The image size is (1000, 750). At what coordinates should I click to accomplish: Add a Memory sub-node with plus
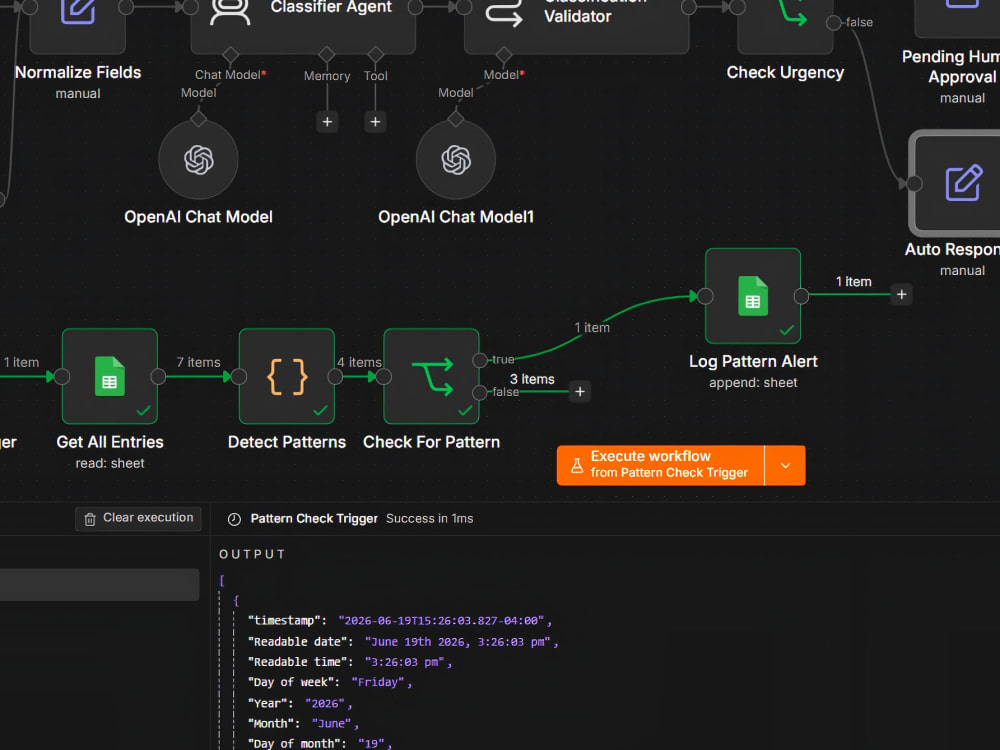pos(327,122)
